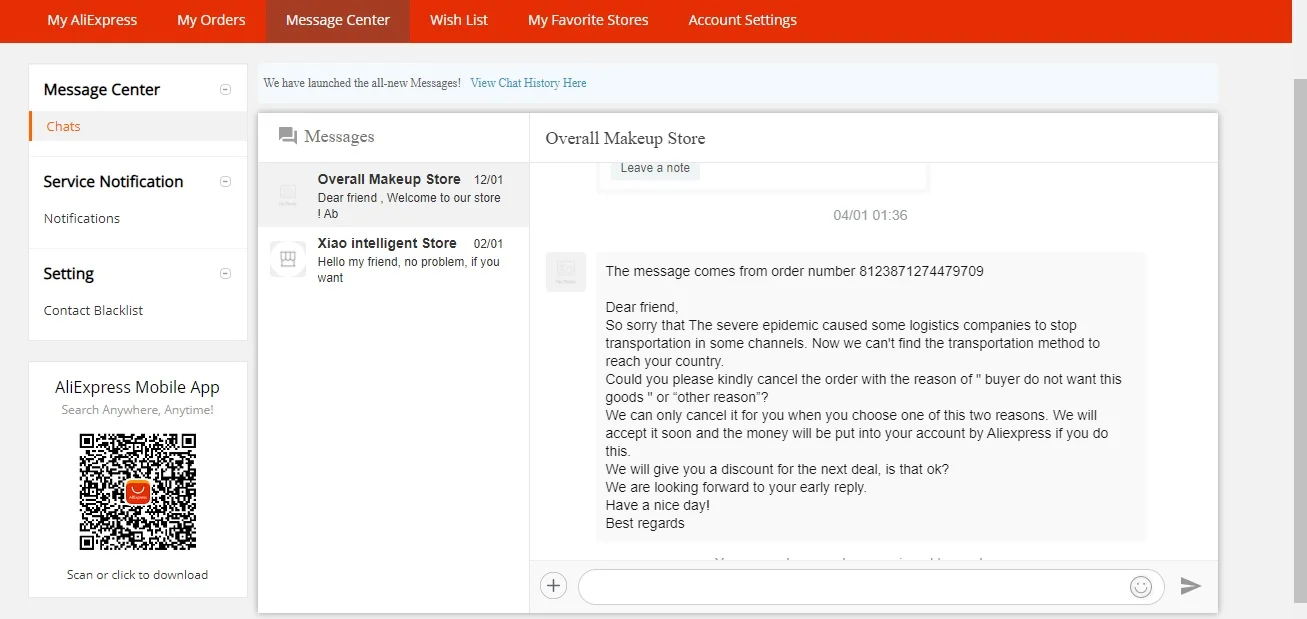This screenshot has height=619, width=1307.
Task: Click the 12/01 date in chat list
Action: [488, 180]
